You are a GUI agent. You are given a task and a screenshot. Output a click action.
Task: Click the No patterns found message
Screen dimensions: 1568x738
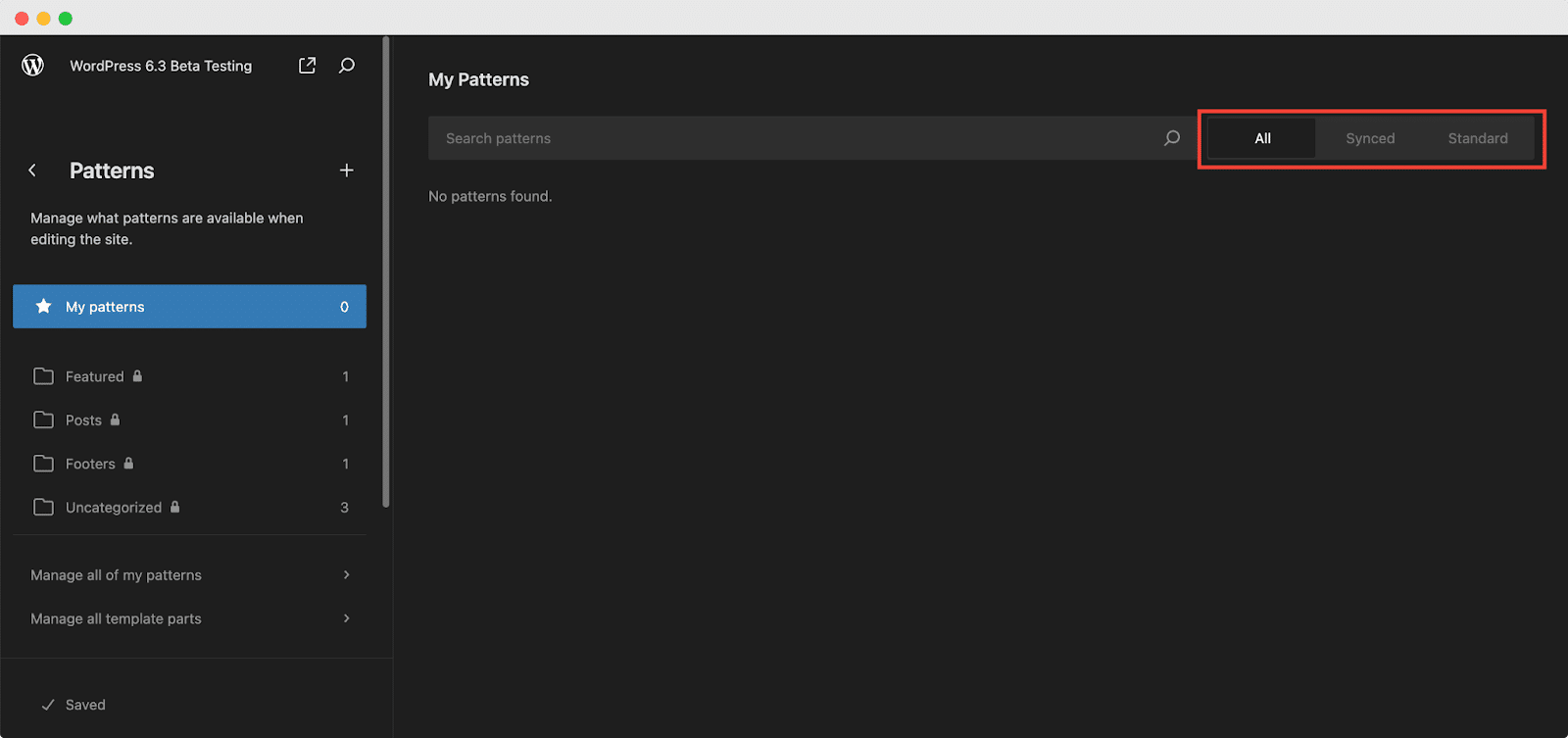click(490, 196)
